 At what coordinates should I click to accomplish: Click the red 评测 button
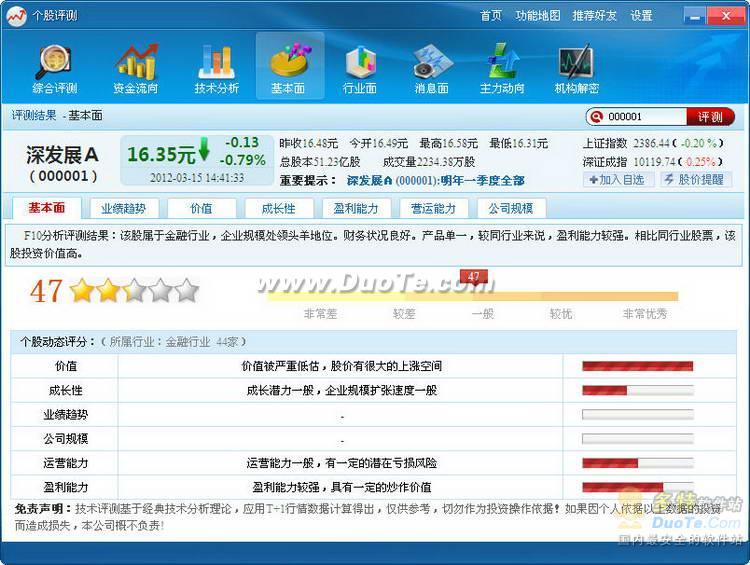[x=710, y=117]
